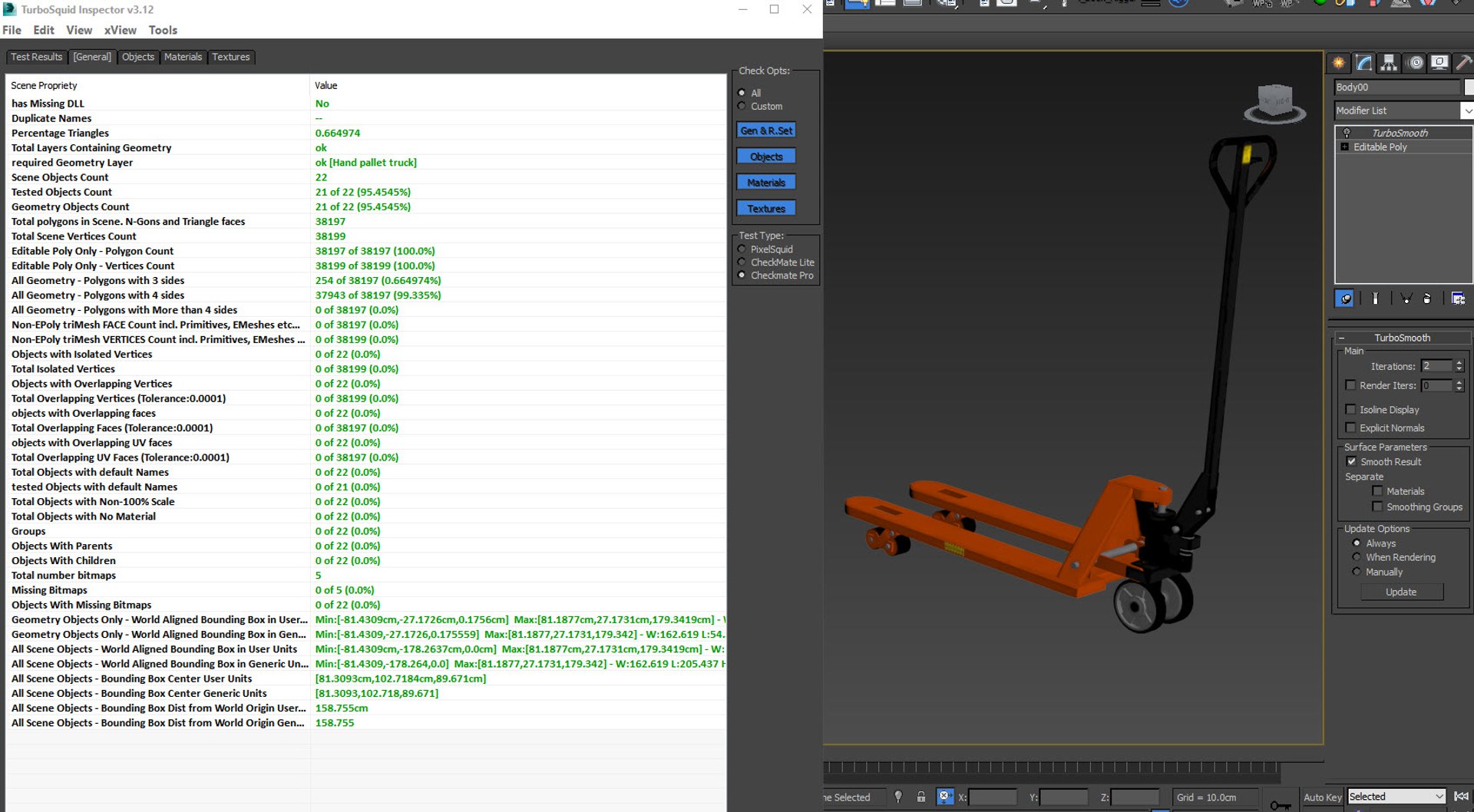Open the Create command panel tab
This screenshot has height=812, width=1474.
click(x=1339, y=63)
